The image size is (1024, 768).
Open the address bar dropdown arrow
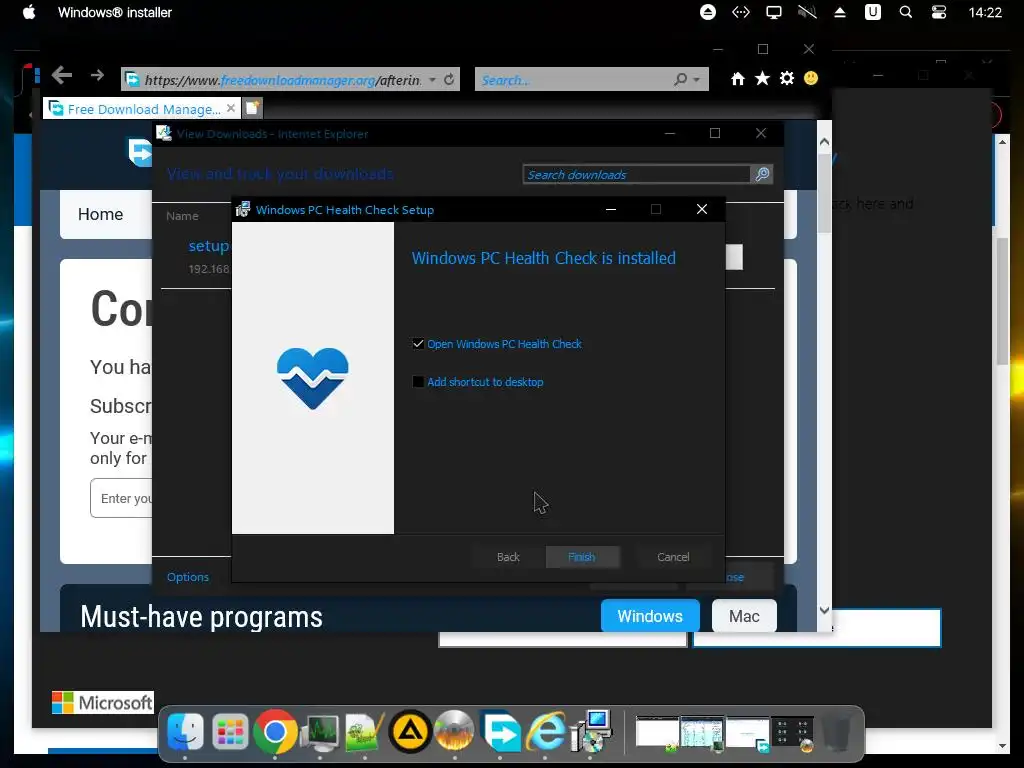click(x=432, y=80)
